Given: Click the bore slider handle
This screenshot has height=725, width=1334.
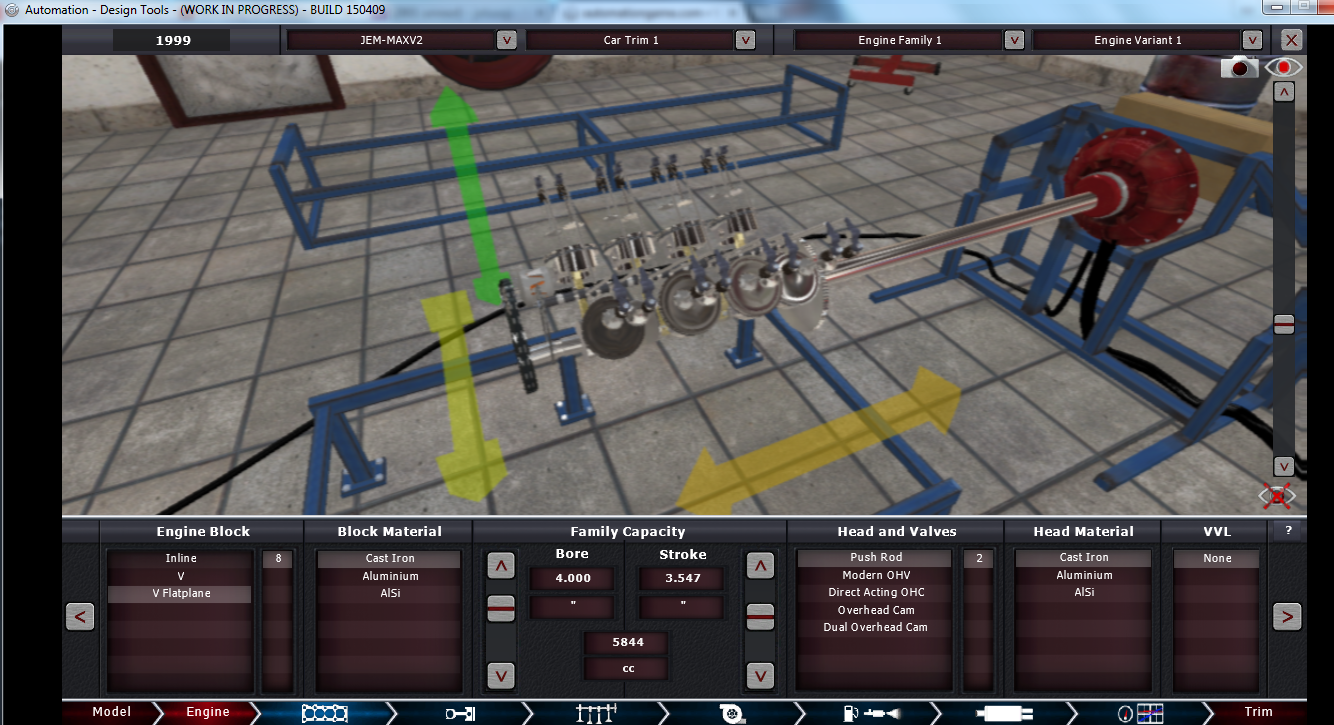Looking at the screenshot, I should 501,607.
